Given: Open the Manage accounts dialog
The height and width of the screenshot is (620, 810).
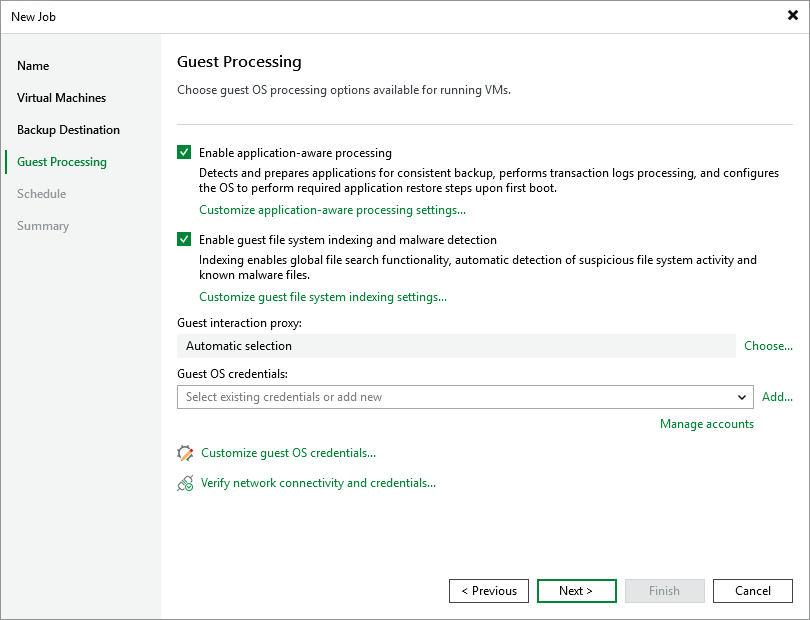Looking at the screenshot, I should 706,423.
